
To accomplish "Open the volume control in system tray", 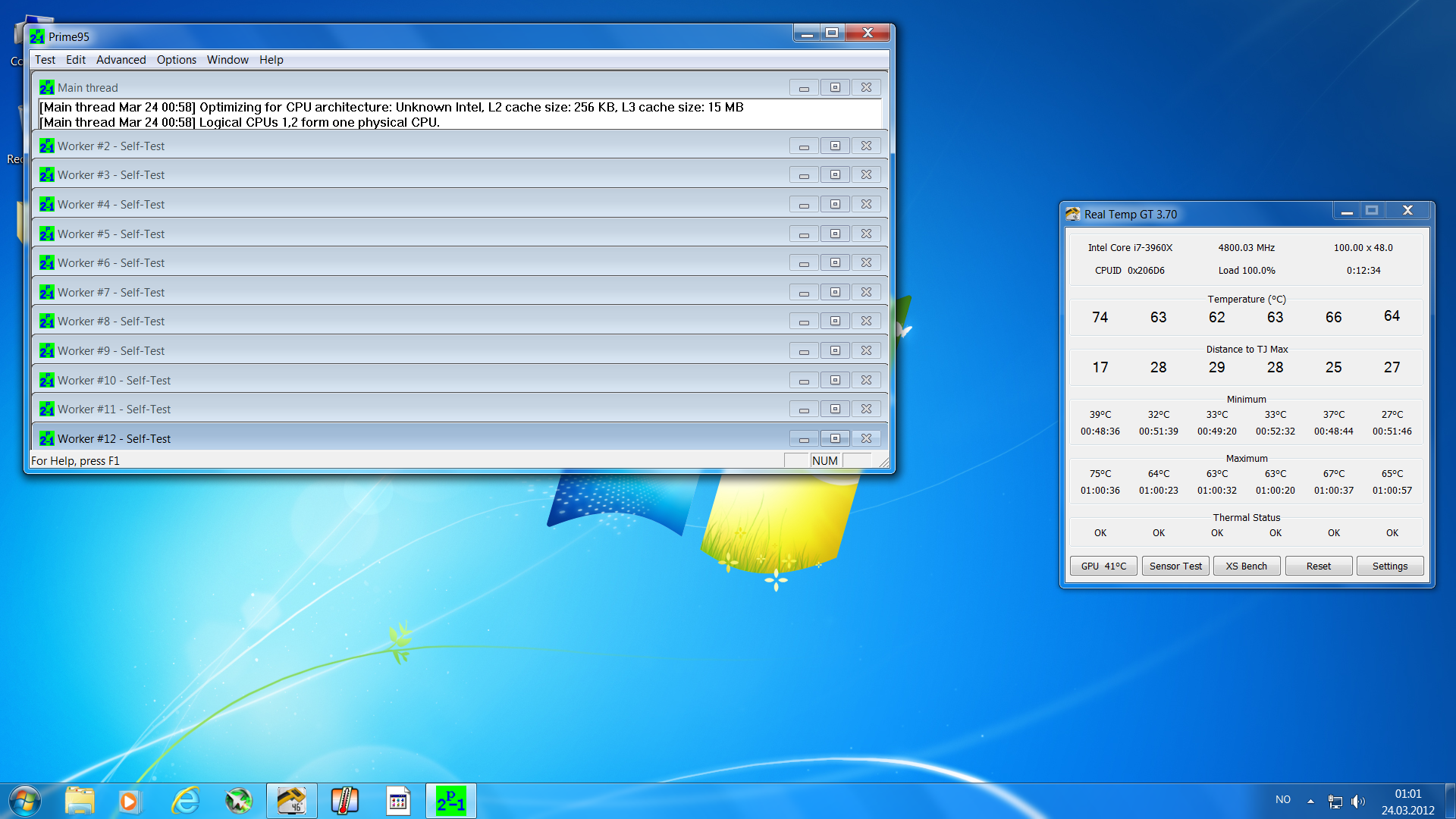I will (x=1357, y=802).
